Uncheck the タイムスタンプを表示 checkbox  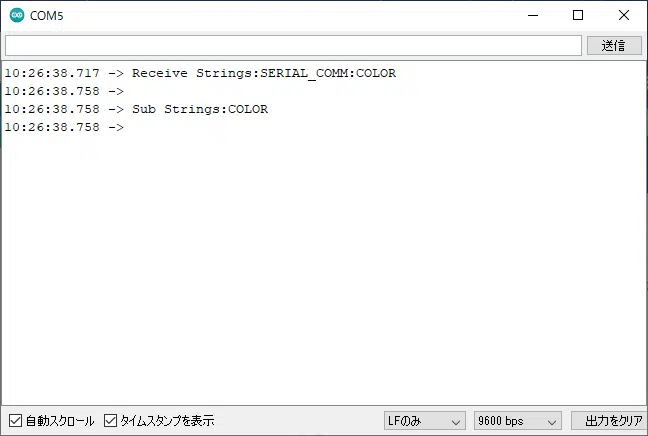pyautogui.click(x=111, y=421)
